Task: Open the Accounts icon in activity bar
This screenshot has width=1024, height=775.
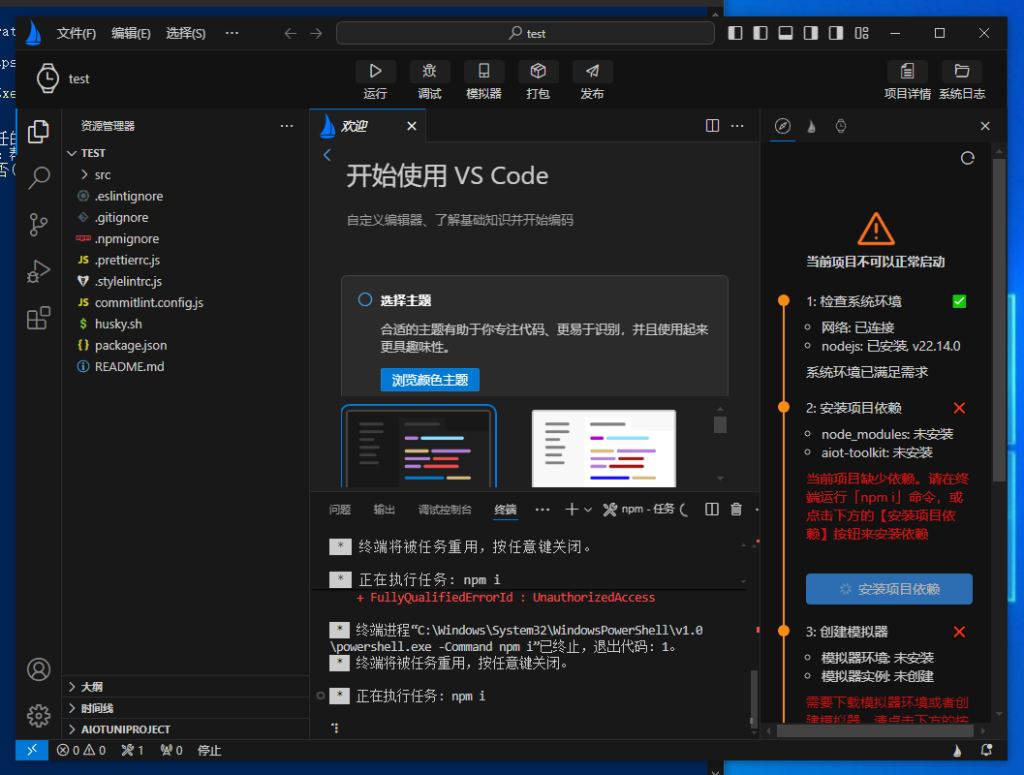Action: [x=39, y=669]
